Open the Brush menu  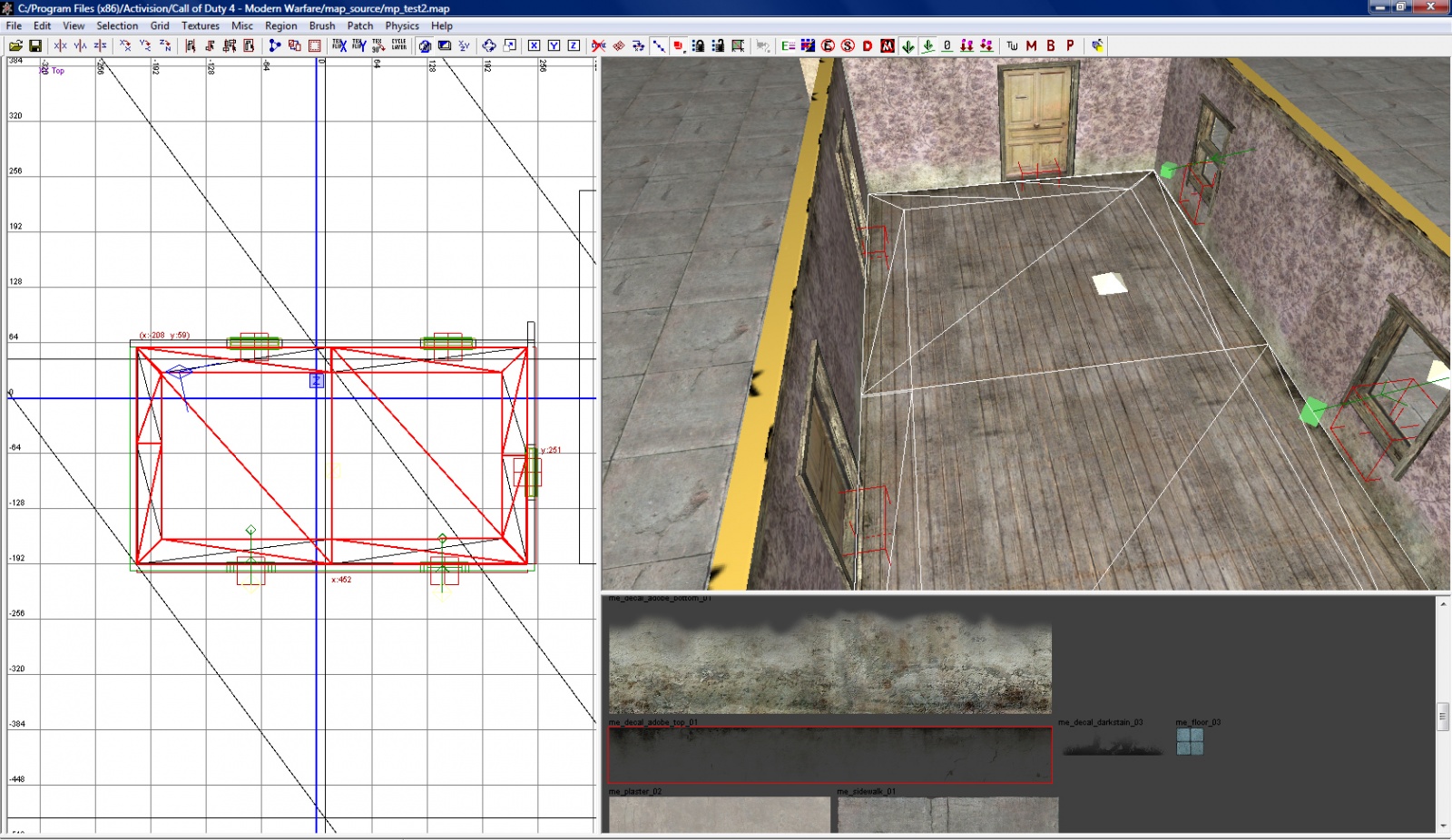click(x=321, y=25)
